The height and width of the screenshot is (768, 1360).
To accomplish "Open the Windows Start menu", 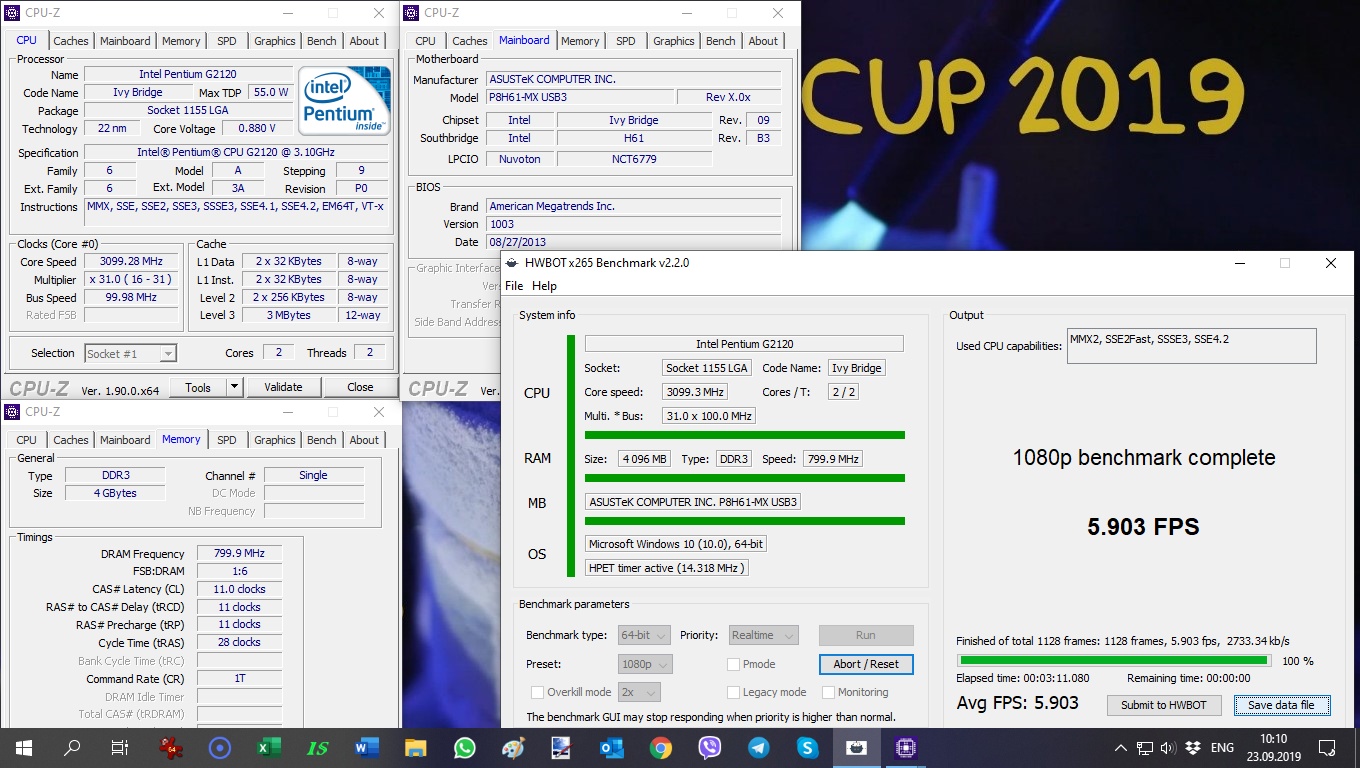I will click(x=24, y=747).
